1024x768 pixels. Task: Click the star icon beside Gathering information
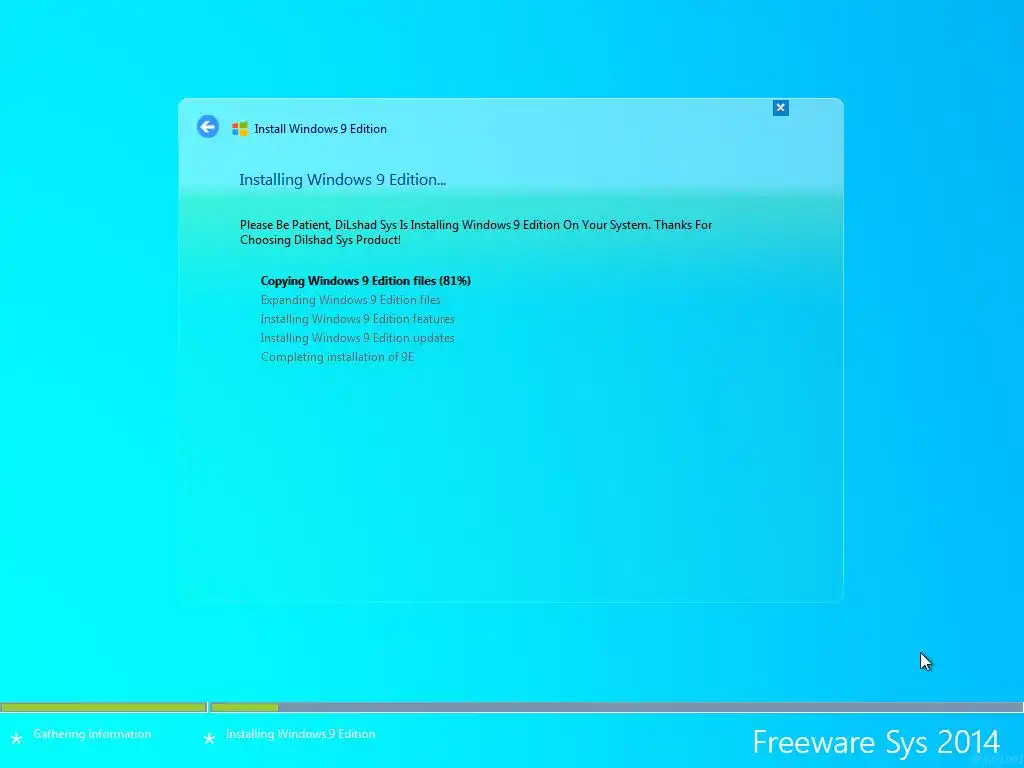(17, 739)
